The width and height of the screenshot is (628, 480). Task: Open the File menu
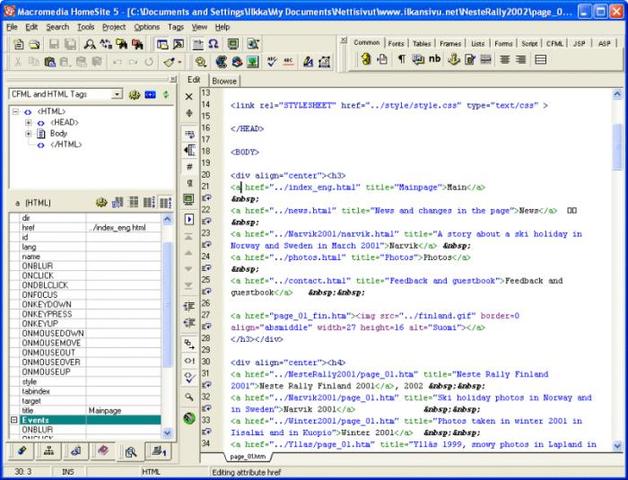[12, 27]
